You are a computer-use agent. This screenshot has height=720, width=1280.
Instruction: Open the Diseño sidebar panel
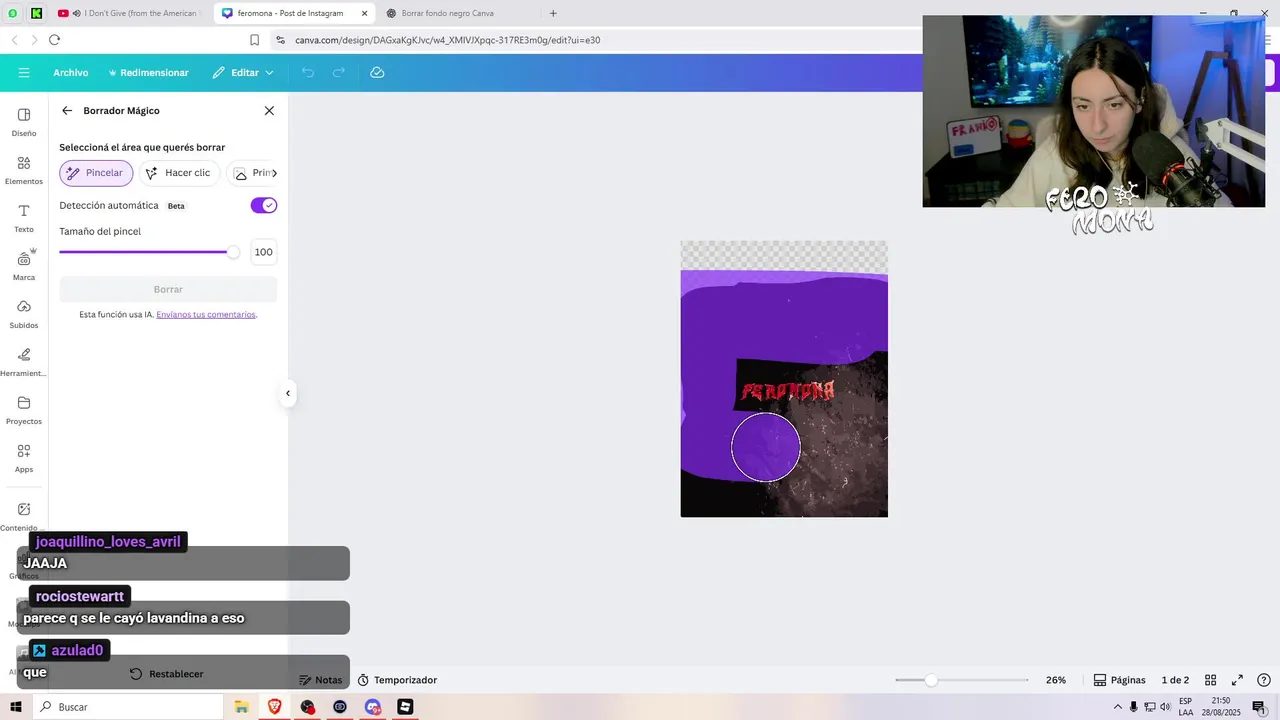(x=24, y=122)
